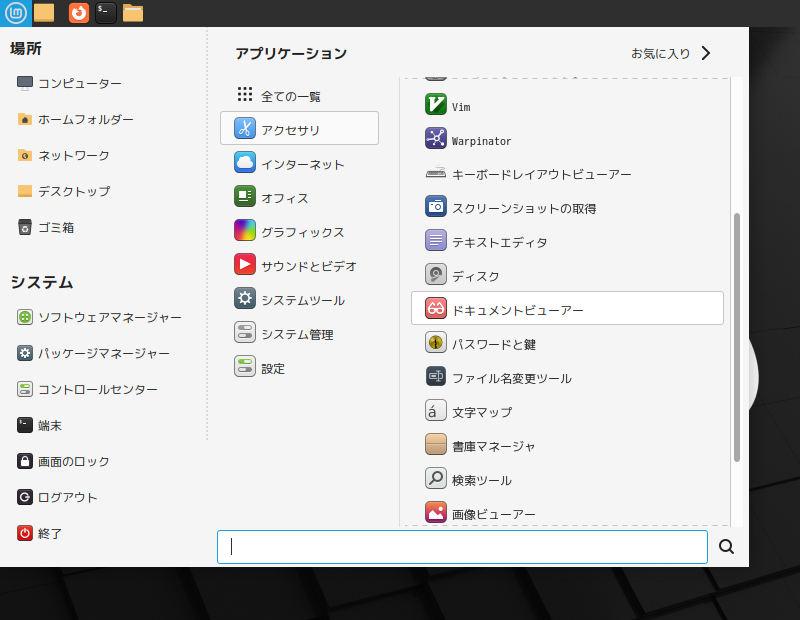The image size is (800, 620).
Task: Launch 文字マップ
Action: (x=567, y=412)
